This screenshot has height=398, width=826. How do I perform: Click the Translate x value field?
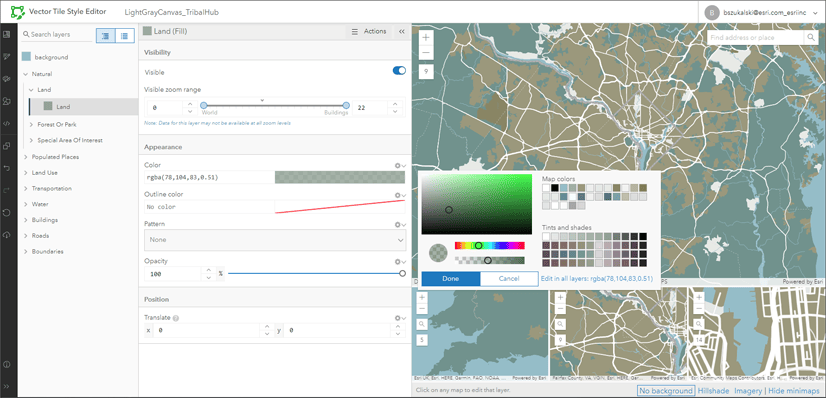(x=206, y=331)
